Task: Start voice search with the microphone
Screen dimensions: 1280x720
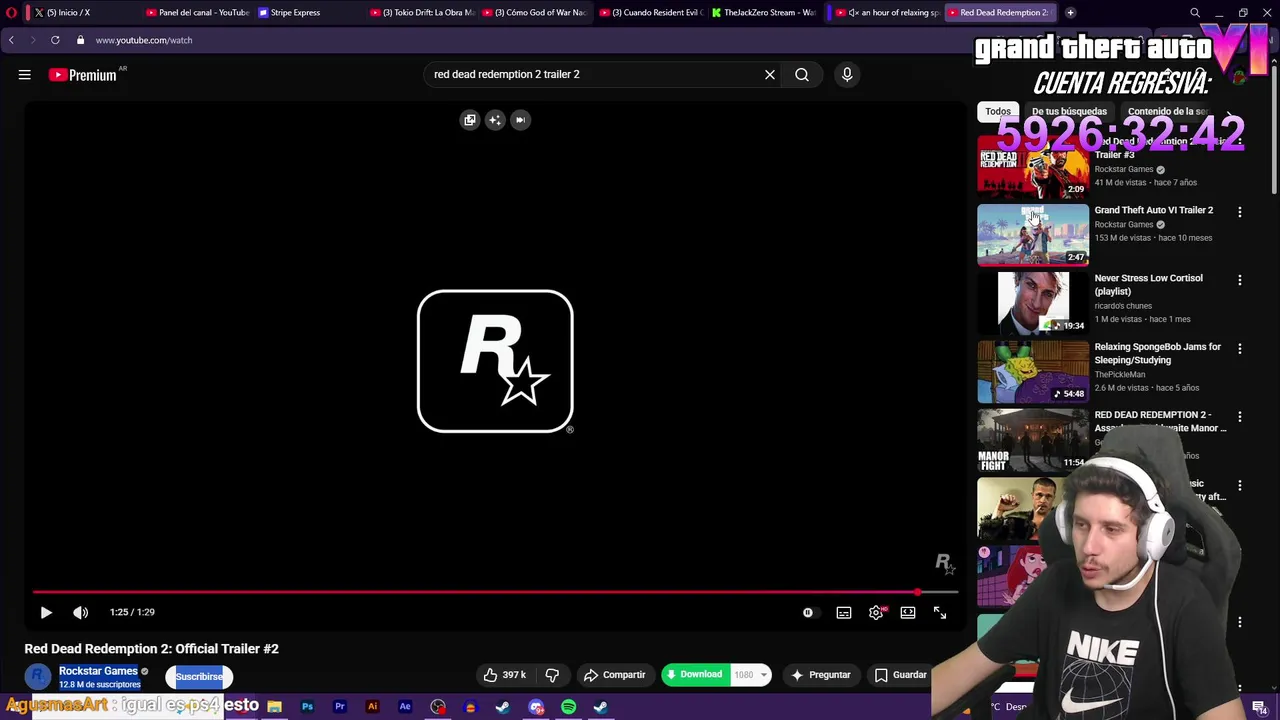Action: (847, 74)
